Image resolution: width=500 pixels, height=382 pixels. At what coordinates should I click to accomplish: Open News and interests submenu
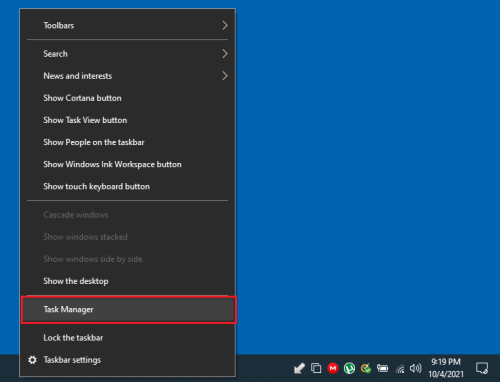(x=128, y=76)
